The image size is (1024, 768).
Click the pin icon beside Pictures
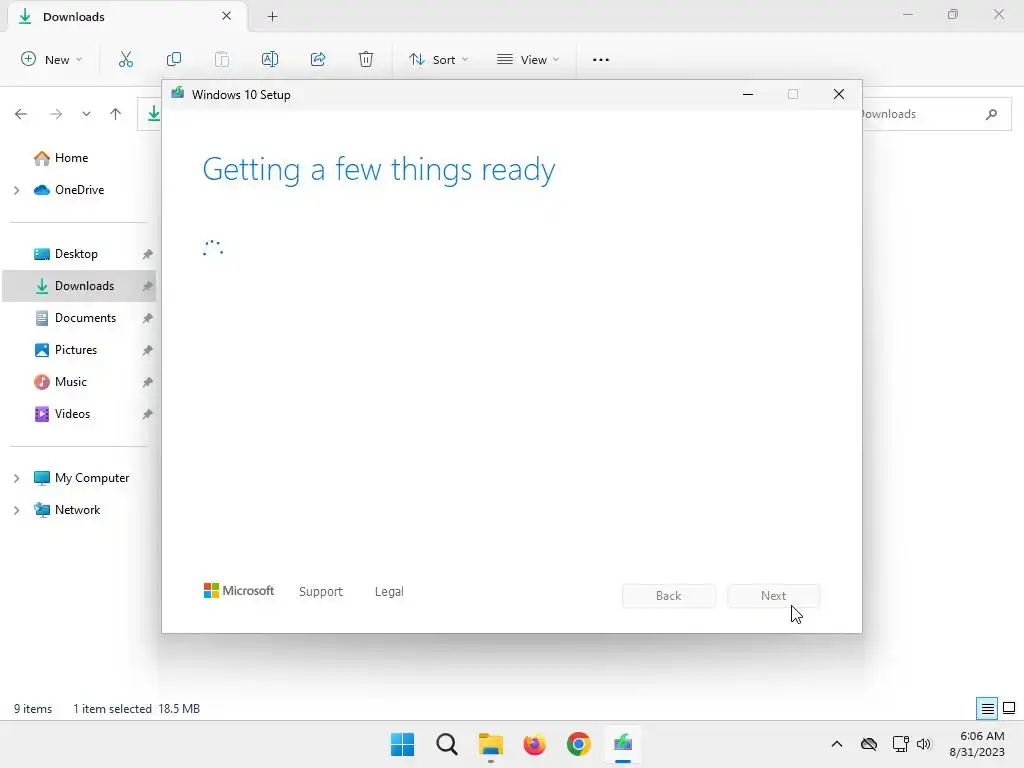point(148,350)
